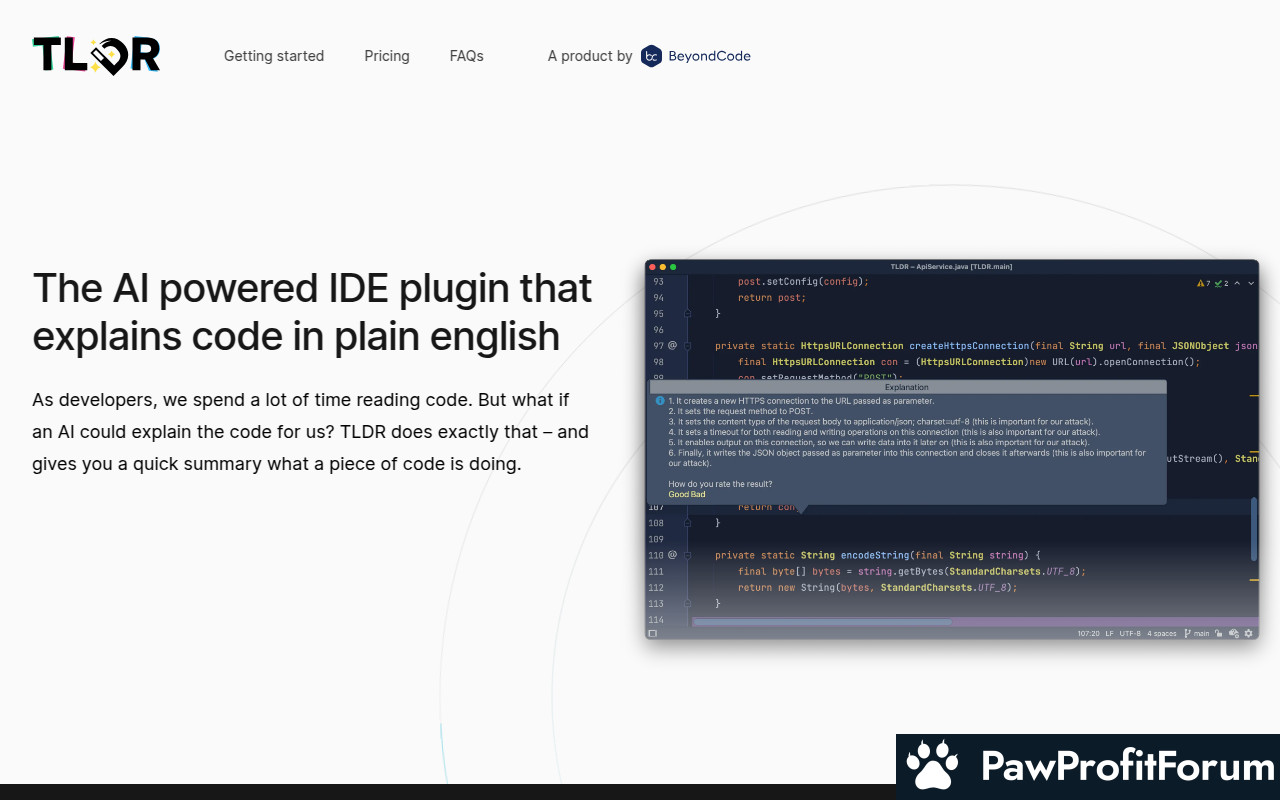Rate the explanation as Good

tap(678, 494)
